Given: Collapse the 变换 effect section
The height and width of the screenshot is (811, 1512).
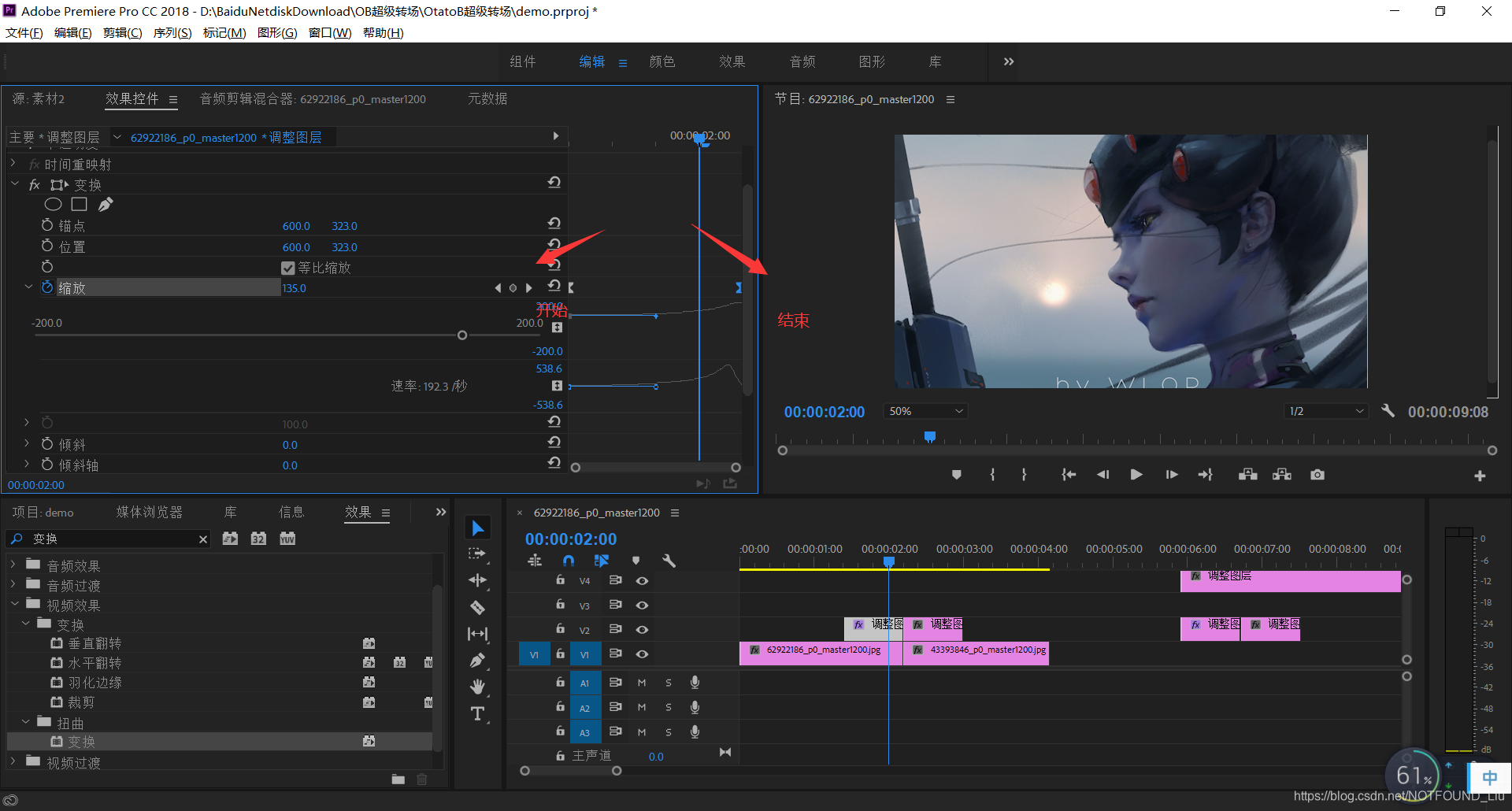Looking at the screenshot, I should click(15, 184).
